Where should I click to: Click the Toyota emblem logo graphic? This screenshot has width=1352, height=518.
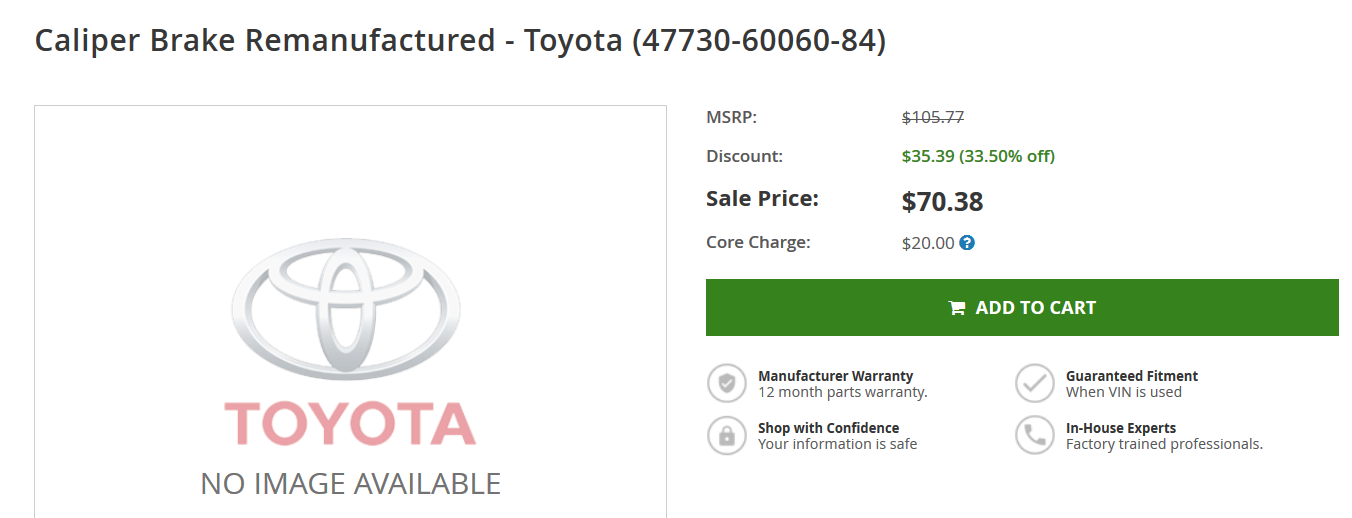pos(346,310)
